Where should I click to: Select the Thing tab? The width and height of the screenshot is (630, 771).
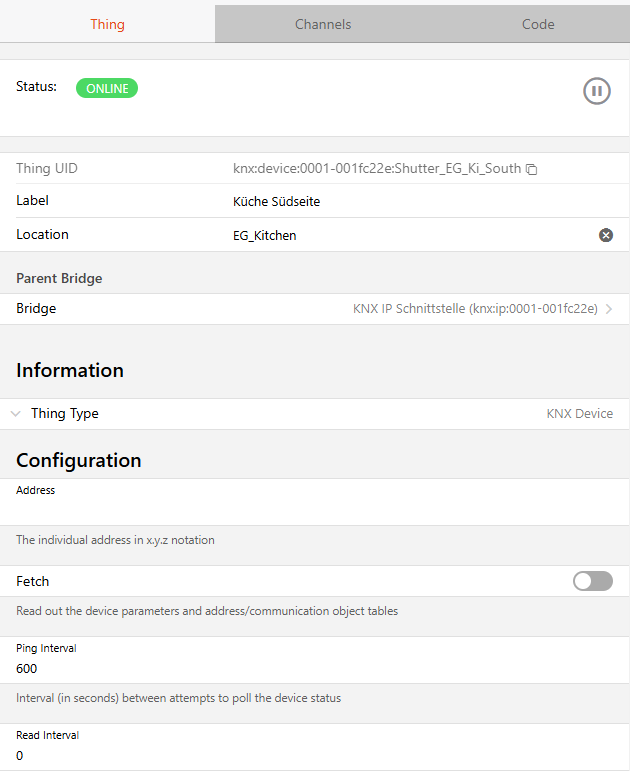[x=107, y=24]
